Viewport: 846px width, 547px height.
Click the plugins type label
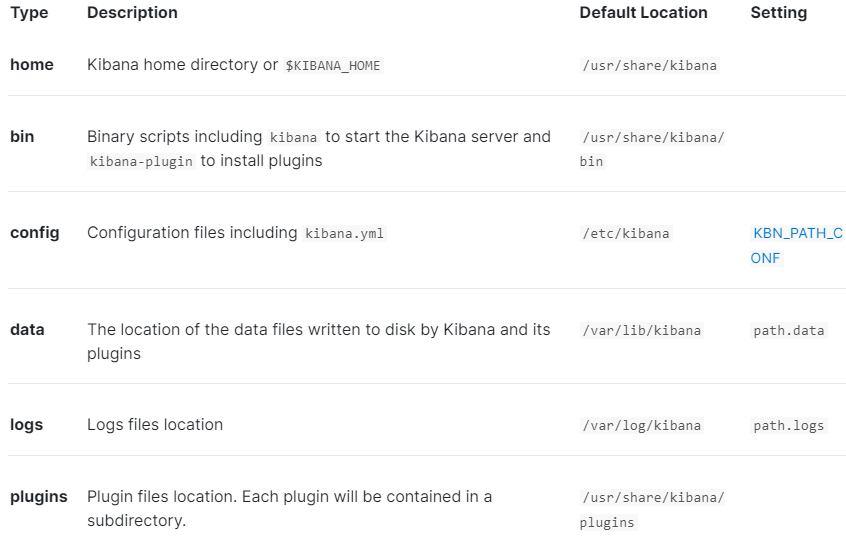click(39, 497)
